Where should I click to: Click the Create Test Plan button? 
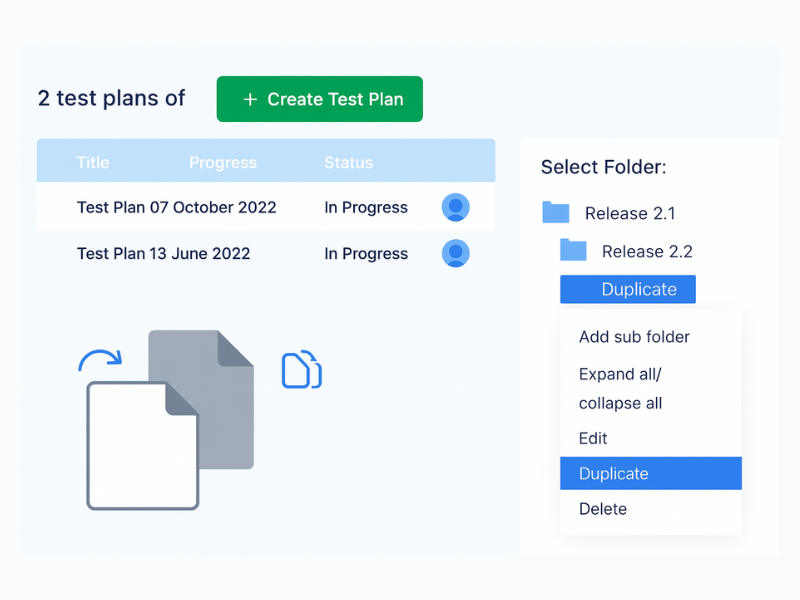click(x=319, y=99)
